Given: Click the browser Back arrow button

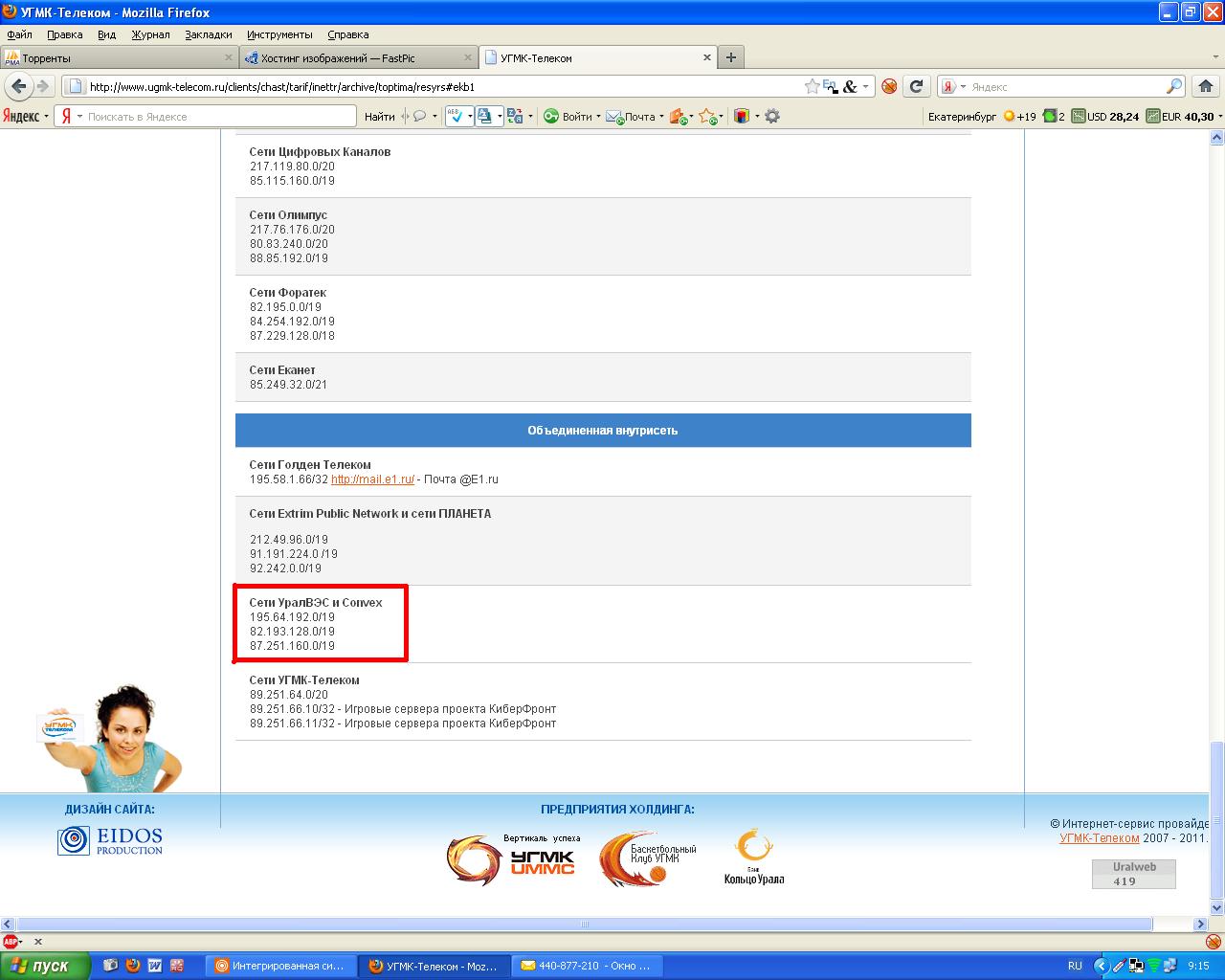Looking at the screenshot, I should click(18, 86).
